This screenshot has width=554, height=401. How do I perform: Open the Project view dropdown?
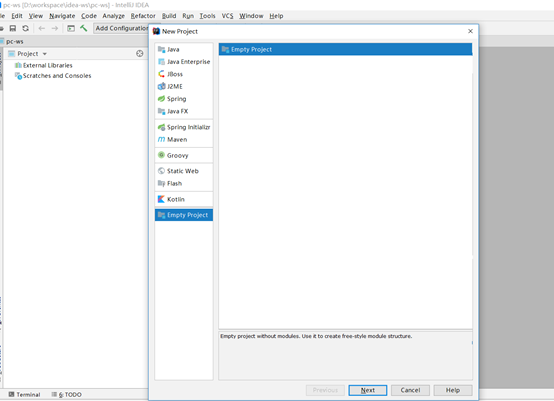coord(28,54)
